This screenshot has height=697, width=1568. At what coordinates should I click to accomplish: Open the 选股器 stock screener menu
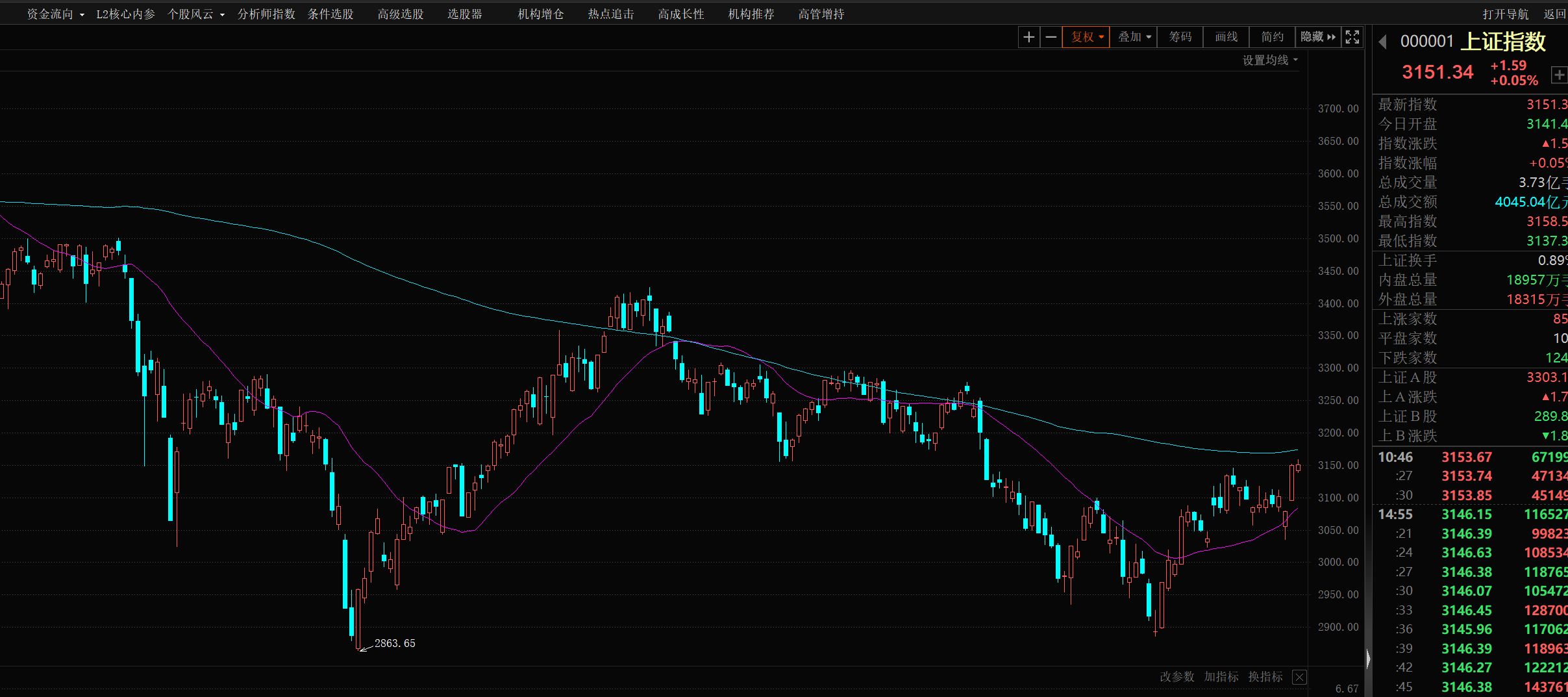(x=464, y=14)
